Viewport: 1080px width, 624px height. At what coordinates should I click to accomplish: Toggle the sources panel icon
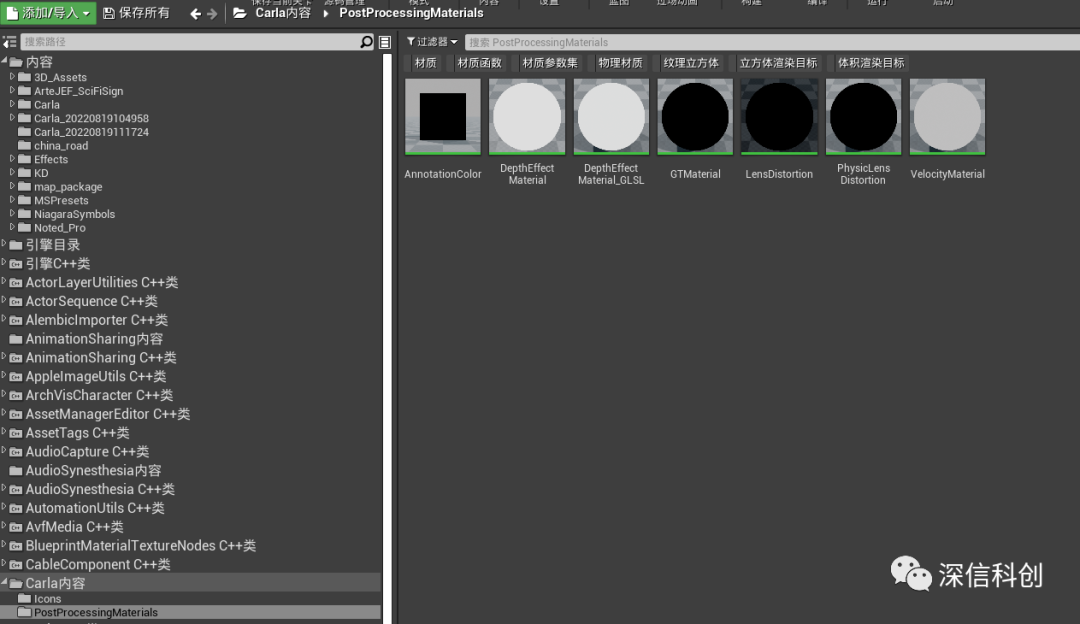(x=10, y=42)
